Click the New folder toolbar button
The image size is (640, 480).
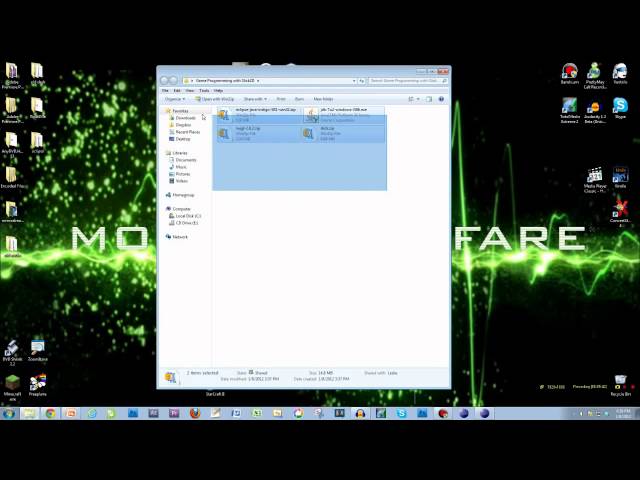point(323,99)
